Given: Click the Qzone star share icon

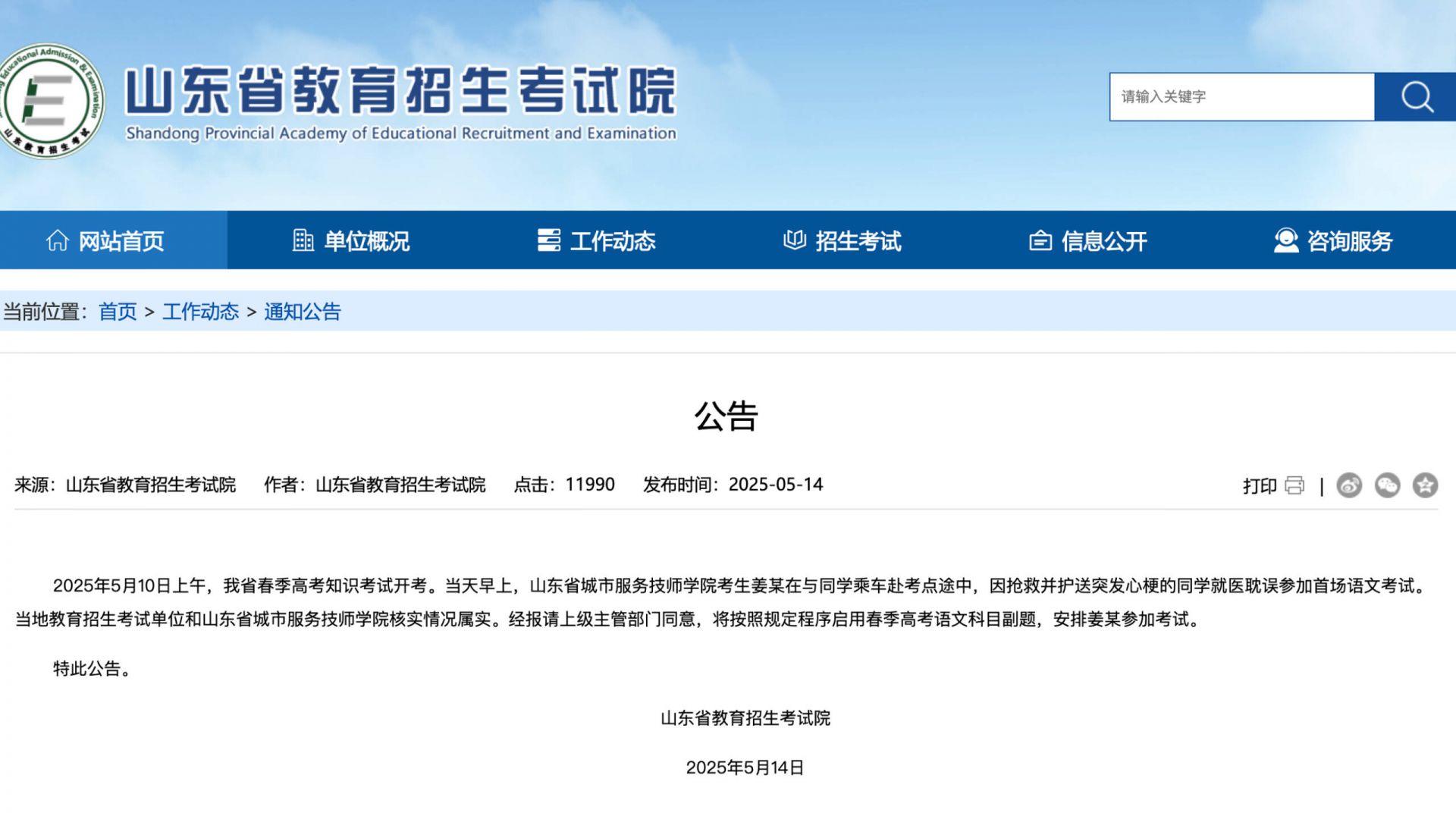Looking at the screenshot, I should tap(1425, 485).
